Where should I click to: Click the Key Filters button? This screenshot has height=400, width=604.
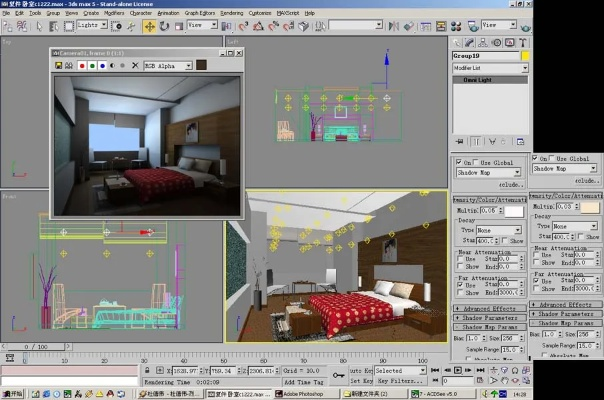[x=399, y=381]
